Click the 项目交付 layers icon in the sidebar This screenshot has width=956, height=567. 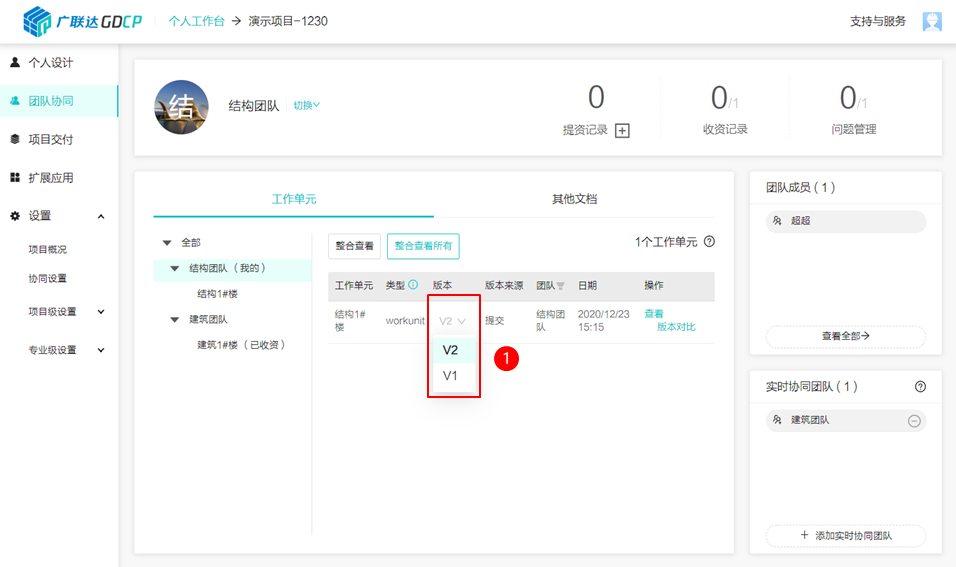coord(15,139)
